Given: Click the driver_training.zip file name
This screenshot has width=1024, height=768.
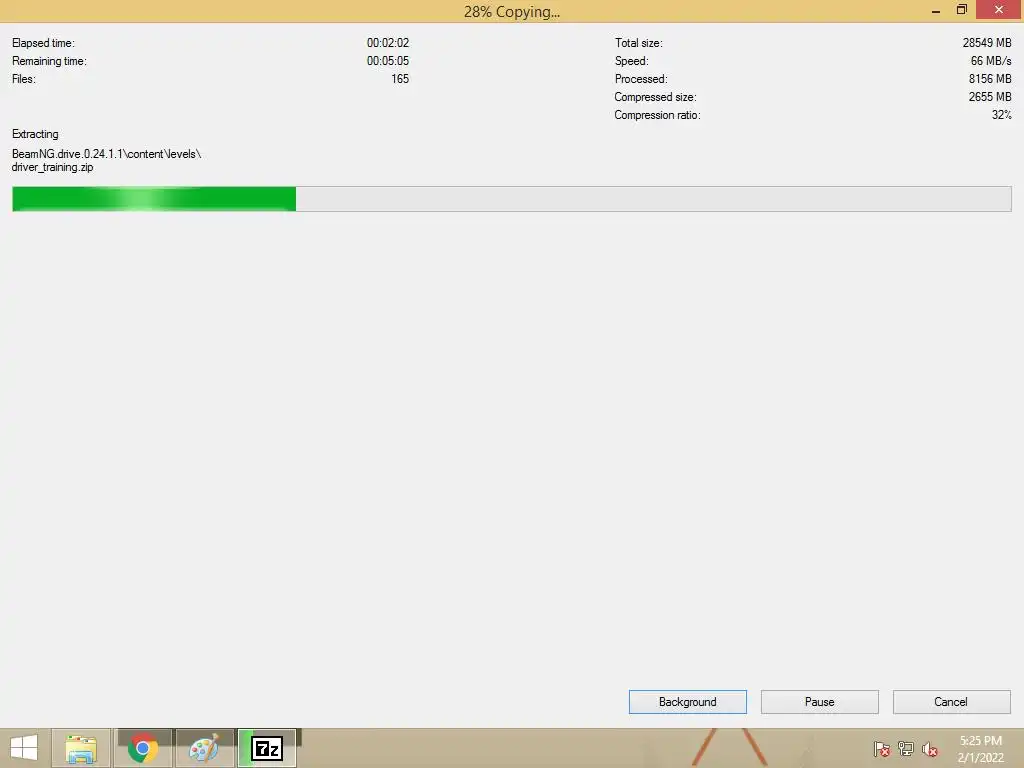Looking at the screenshot, I should tap(53, 167).
